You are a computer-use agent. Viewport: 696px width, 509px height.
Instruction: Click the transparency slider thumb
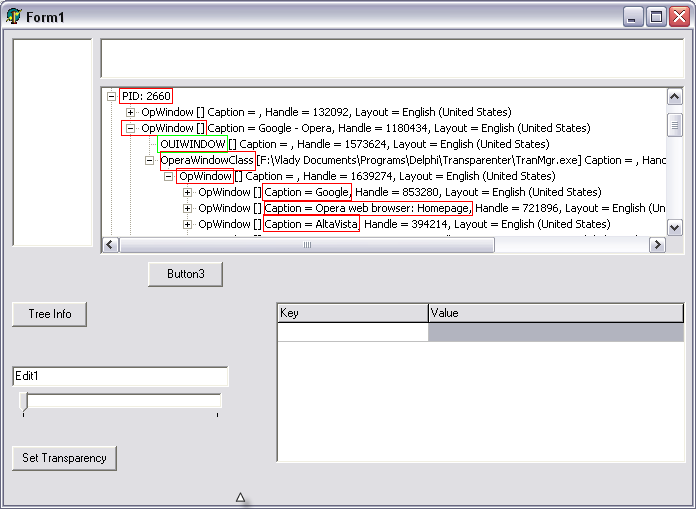click(24, 402)
